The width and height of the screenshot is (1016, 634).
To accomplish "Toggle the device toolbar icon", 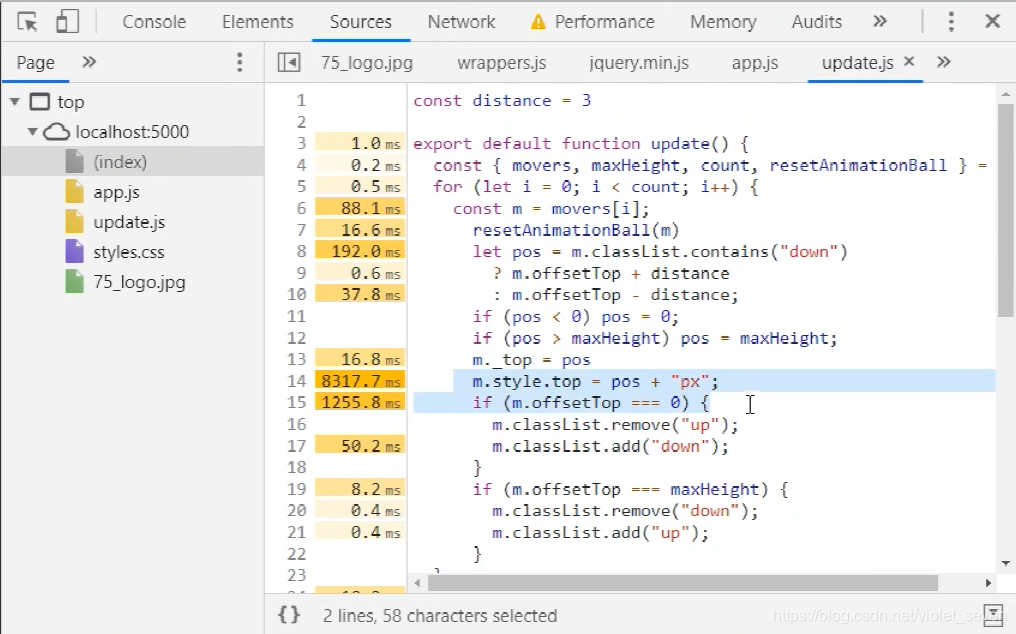I will point(67,21).
